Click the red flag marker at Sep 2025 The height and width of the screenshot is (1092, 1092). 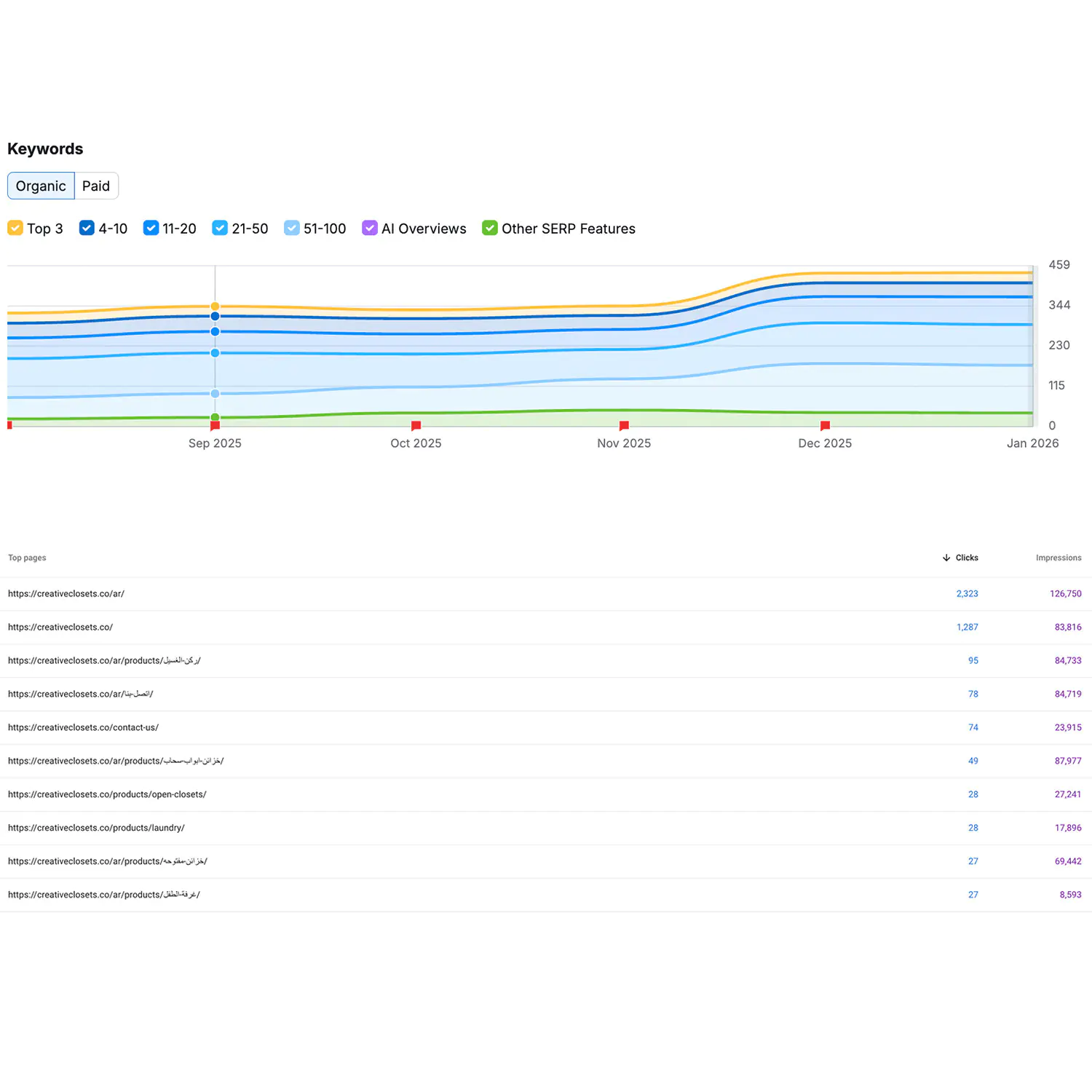pyautogui.click(x=215, y=426)
